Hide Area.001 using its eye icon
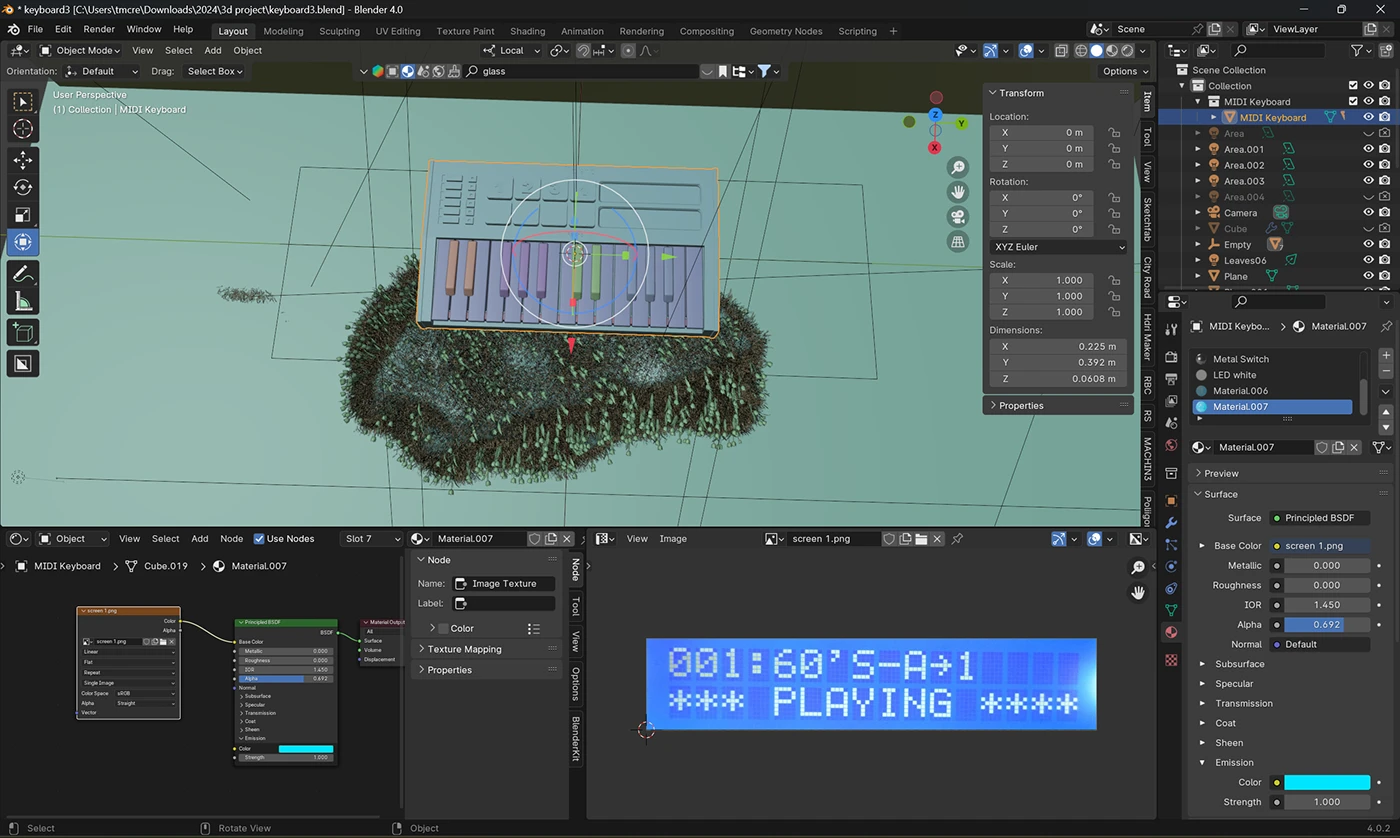 click(1368, 149)
